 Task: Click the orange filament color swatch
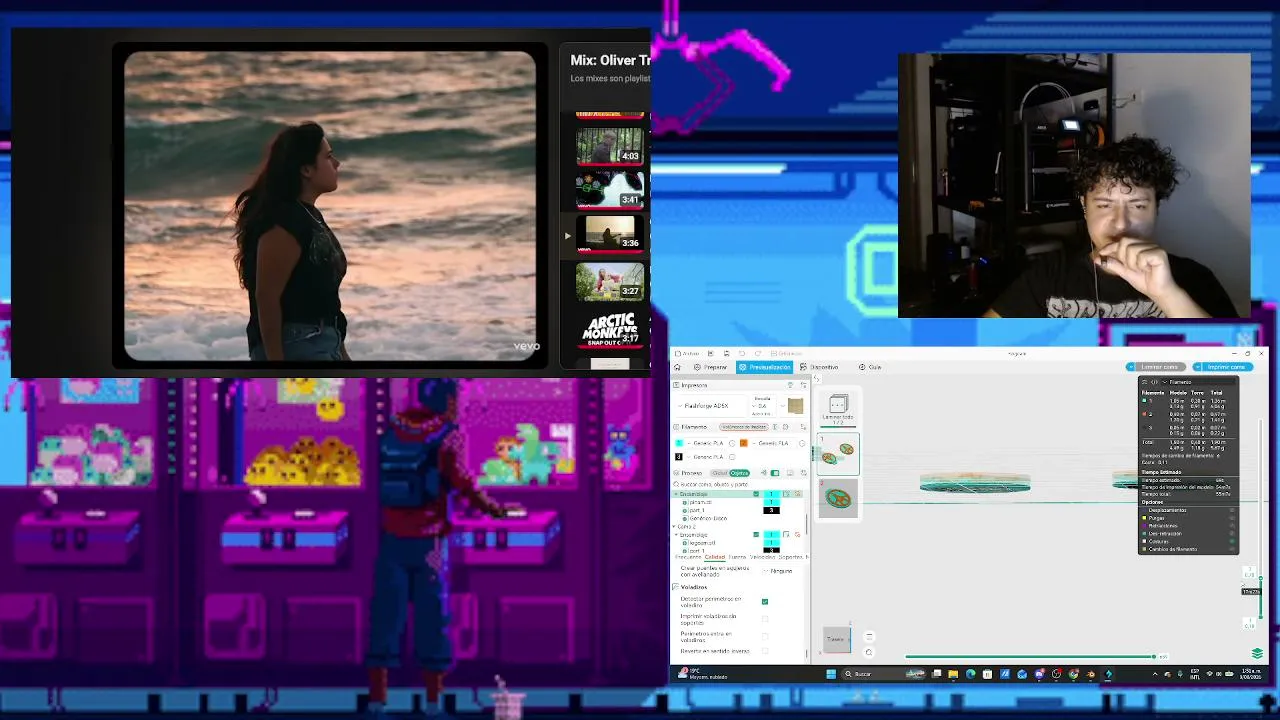(x=743, y=443)
